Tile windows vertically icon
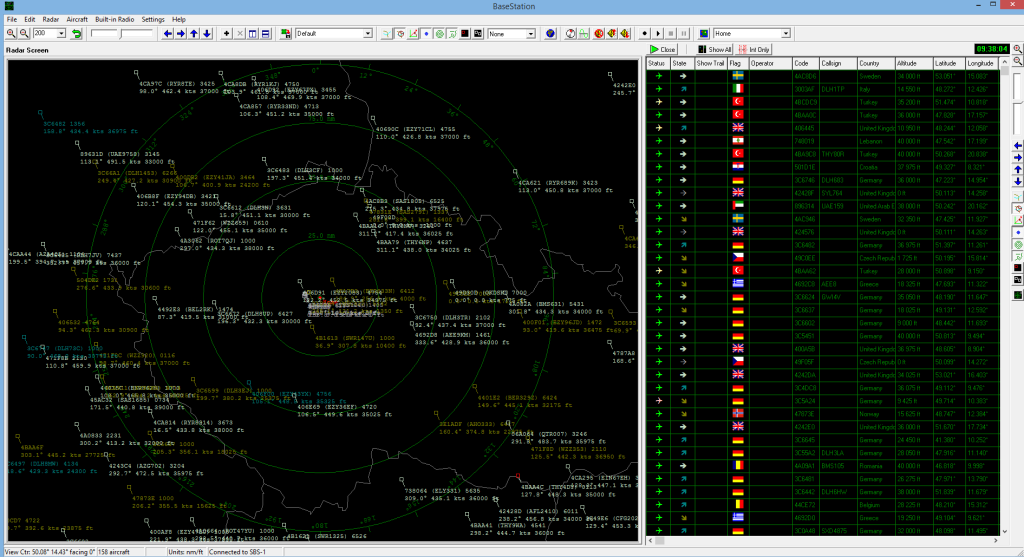The height and width of the screenshot is (557, 1024). coord(253,33)
